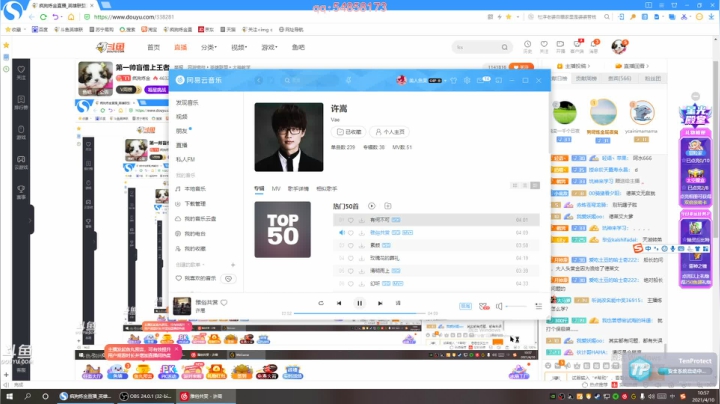
Task: Like the song 素颜
Action: click(x=350, y=246)
